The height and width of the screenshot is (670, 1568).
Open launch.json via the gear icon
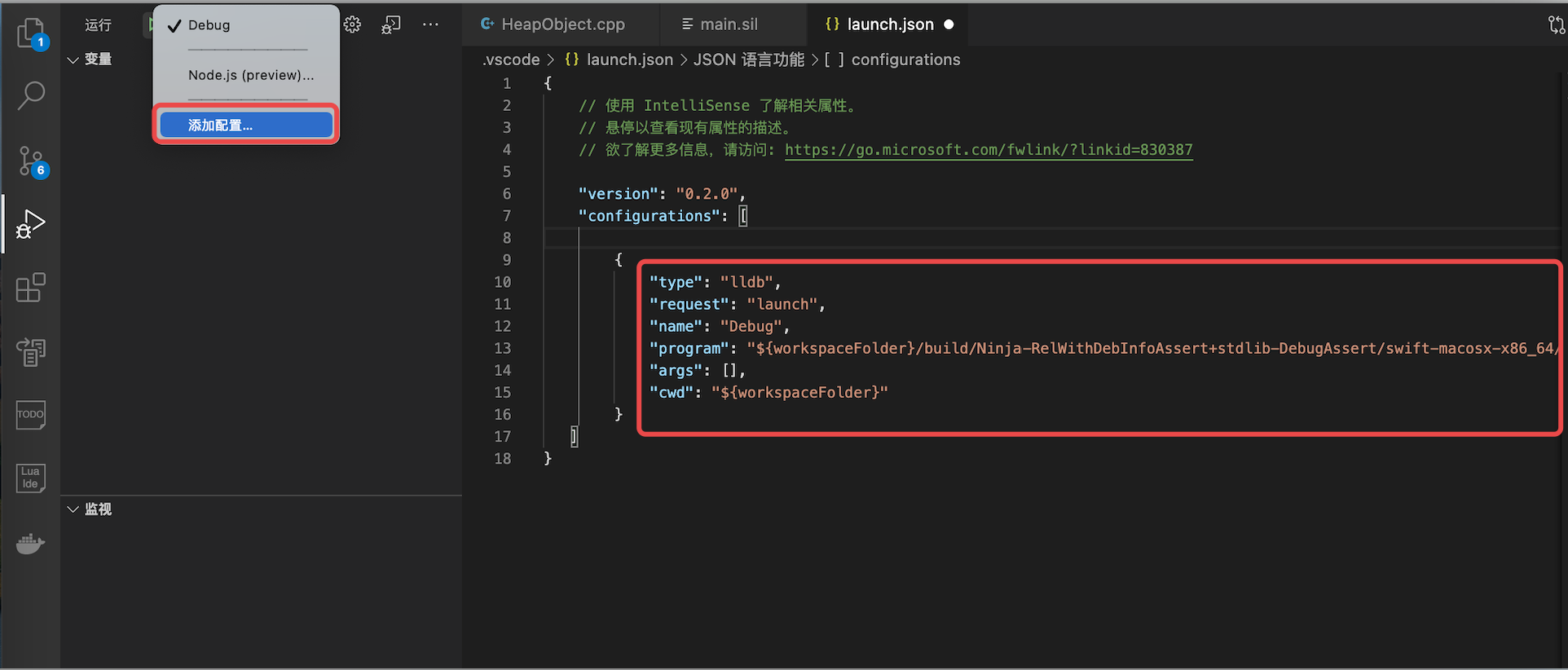pyautogui.click(x=352, y=24)
